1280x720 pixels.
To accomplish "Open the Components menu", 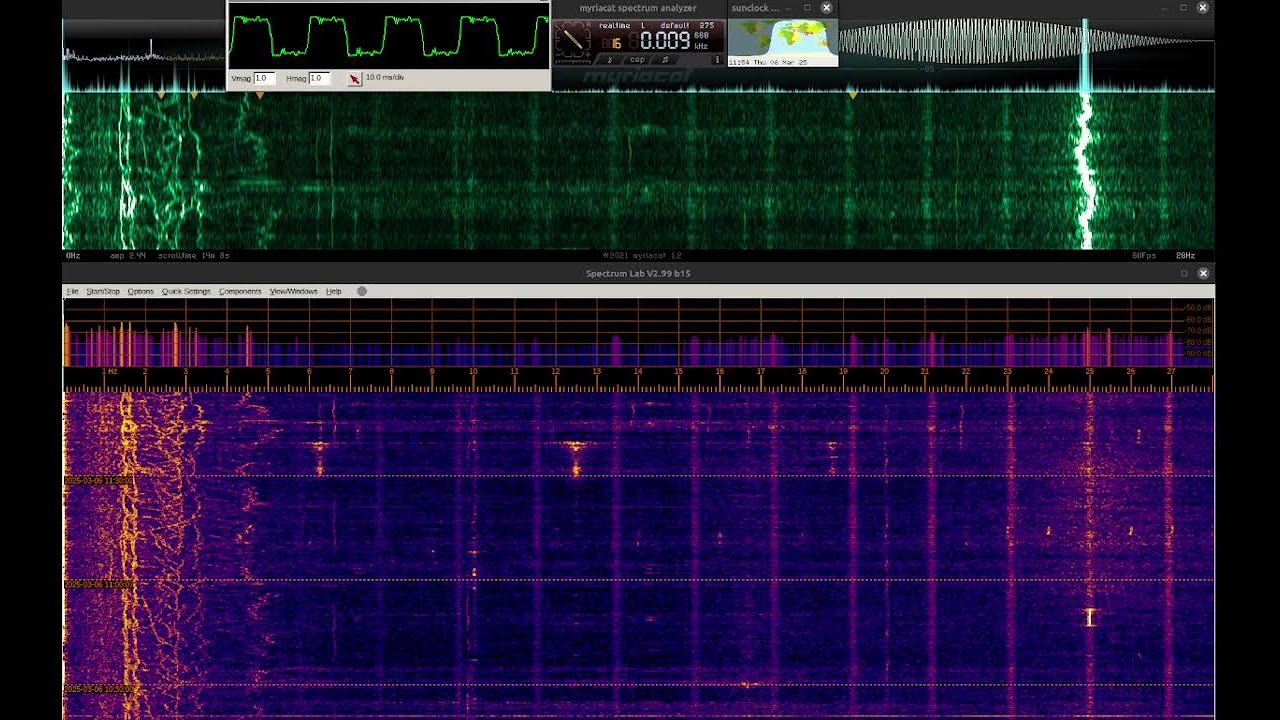I will 240,291.
